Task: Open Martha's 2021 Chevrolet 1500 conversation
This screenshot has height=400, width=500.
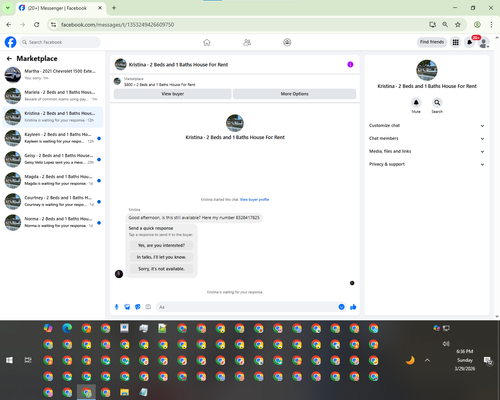Action: point(53,75)
